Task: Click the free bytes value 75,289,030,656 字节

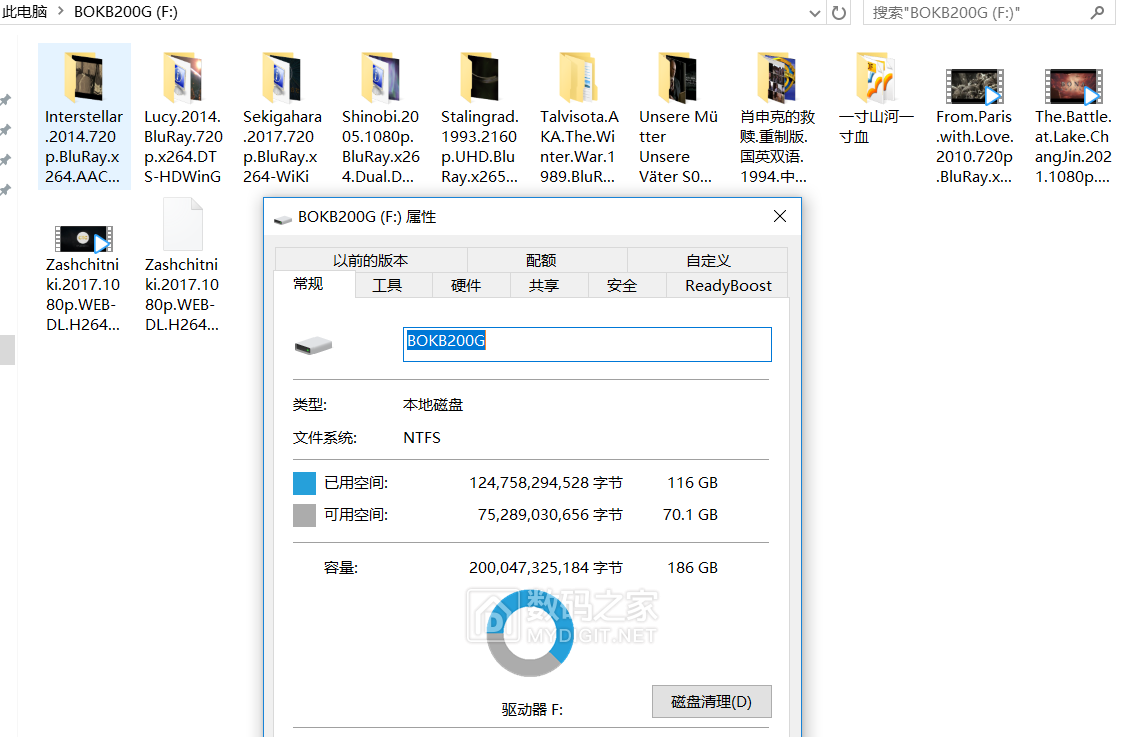Action: click(550, 514)
